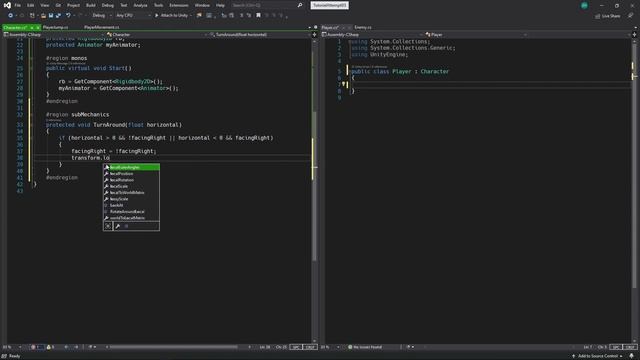Switch to the Enemy.cs tab

(x=363, y=27)
